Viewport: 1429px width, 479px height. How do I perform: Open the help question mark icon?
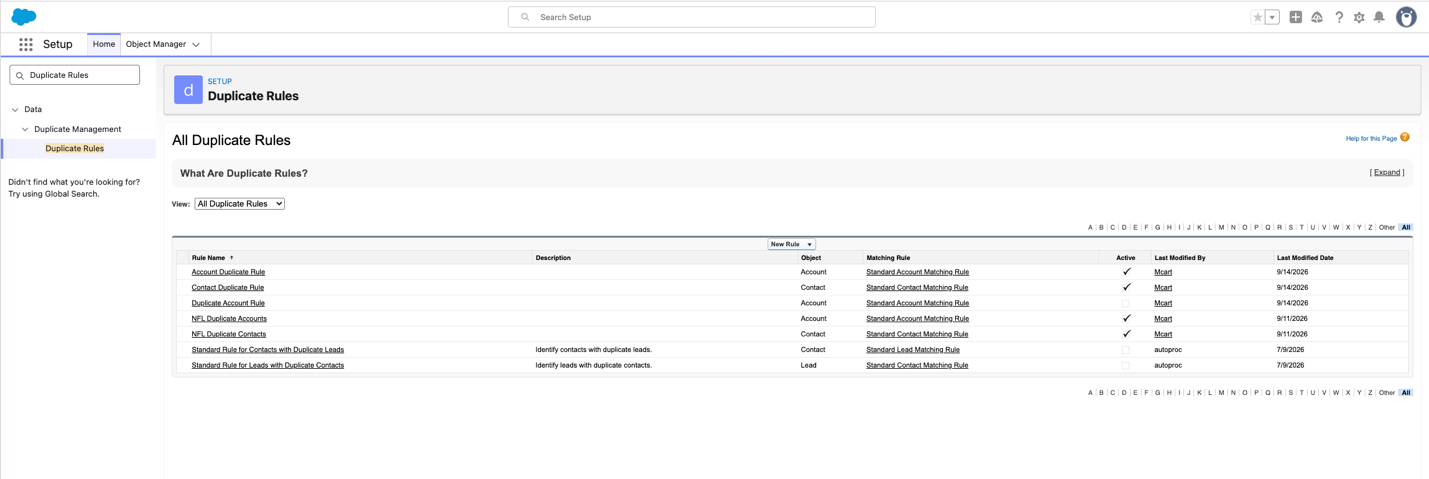1339,17
